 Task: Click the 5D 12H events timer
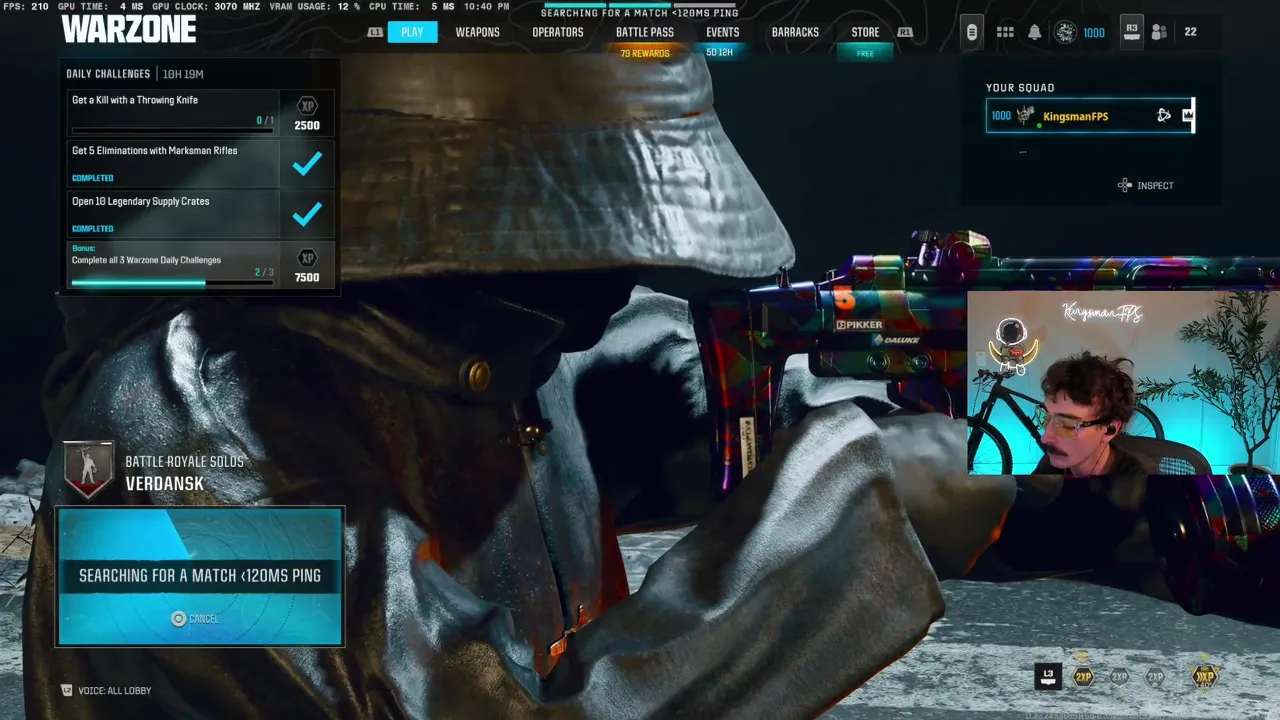(722, 52)
